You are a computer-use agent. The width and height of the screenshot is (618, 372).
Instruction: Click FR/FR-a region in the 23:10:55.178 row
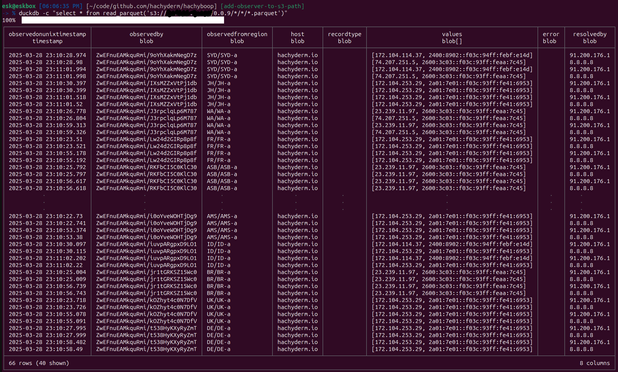(219, 153)
